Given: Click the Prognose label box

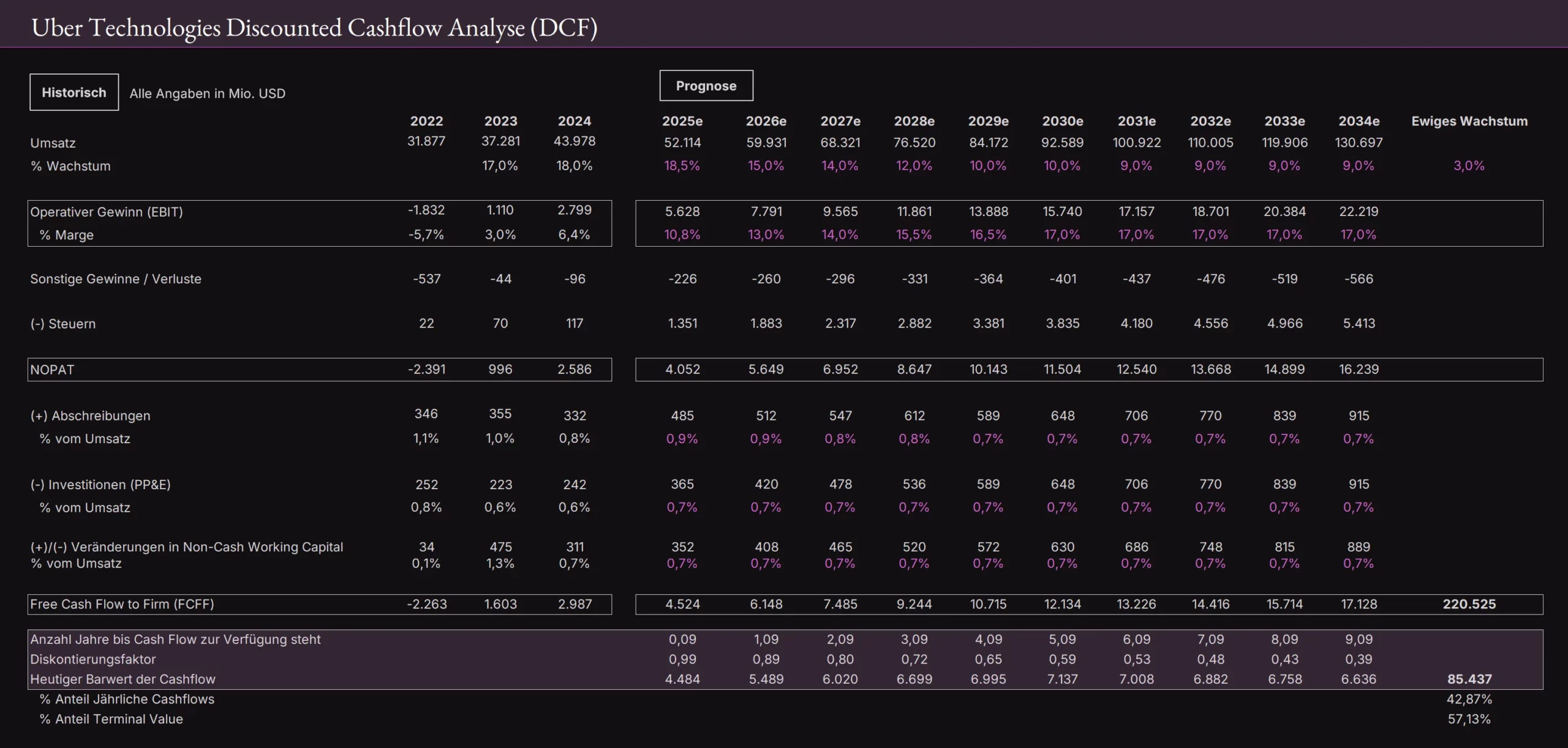Looking at the screenshot, I should (706, 86).
